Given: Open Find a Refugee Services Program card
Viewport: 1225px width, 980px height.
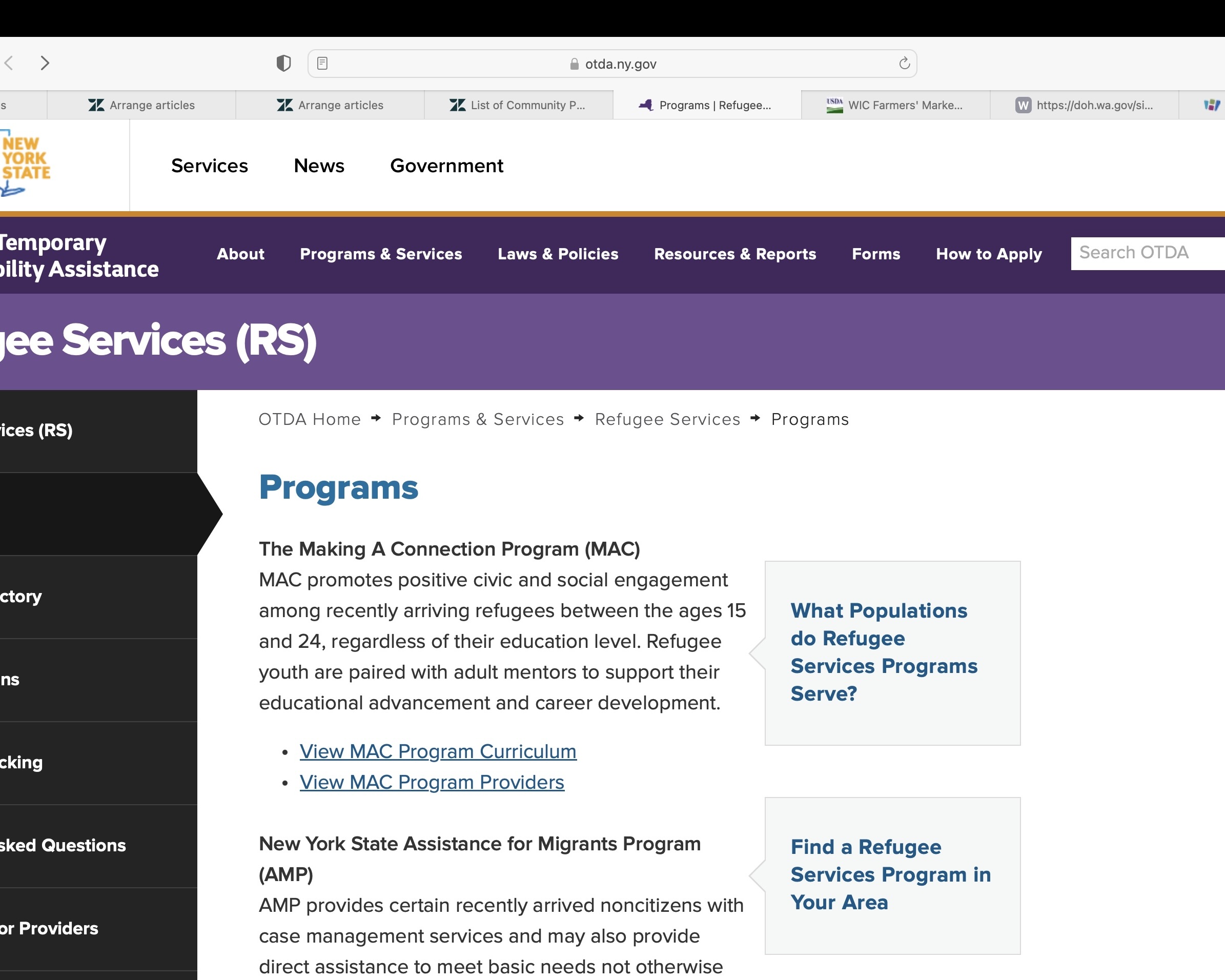Looking at the screenshot, I should (890, 874).
